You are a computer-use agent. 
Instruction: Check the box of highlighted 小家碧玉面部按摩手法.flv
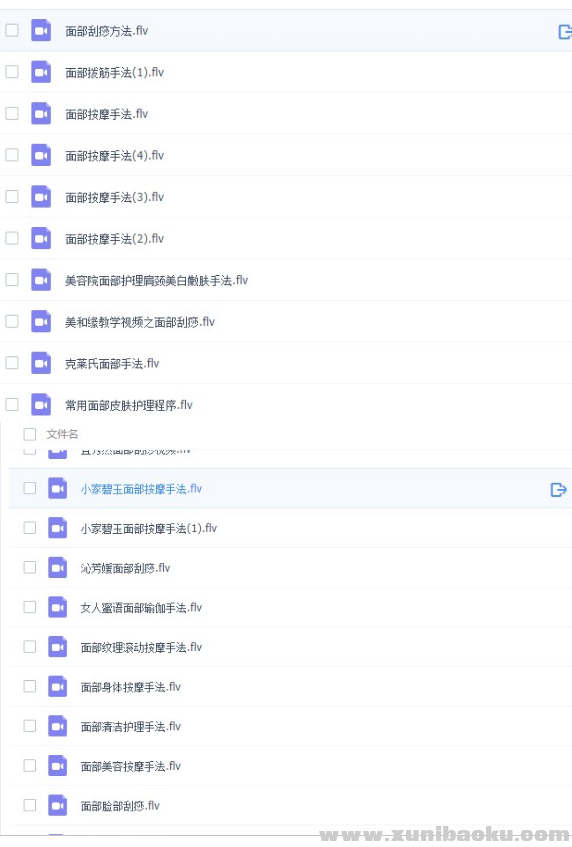pyautogui.click(x=30, y=488)
